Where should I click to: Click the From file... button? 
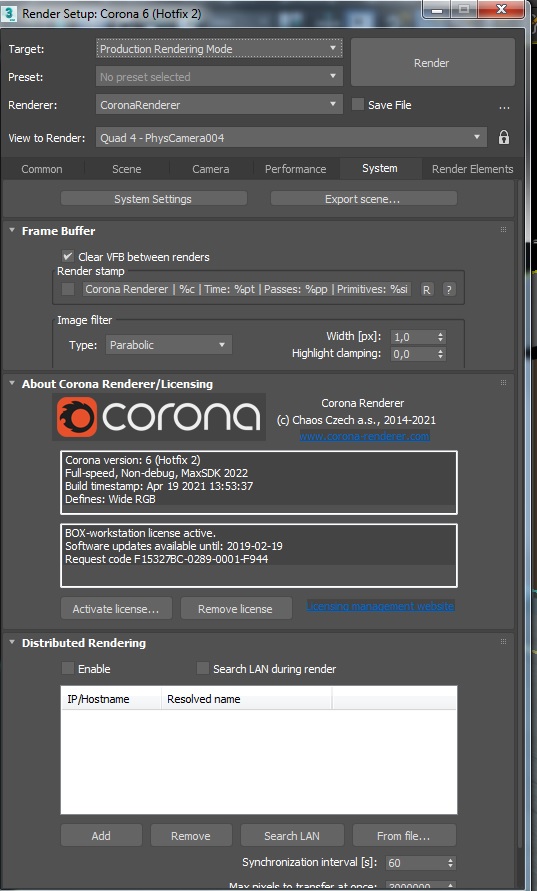(x=404, y=835)
